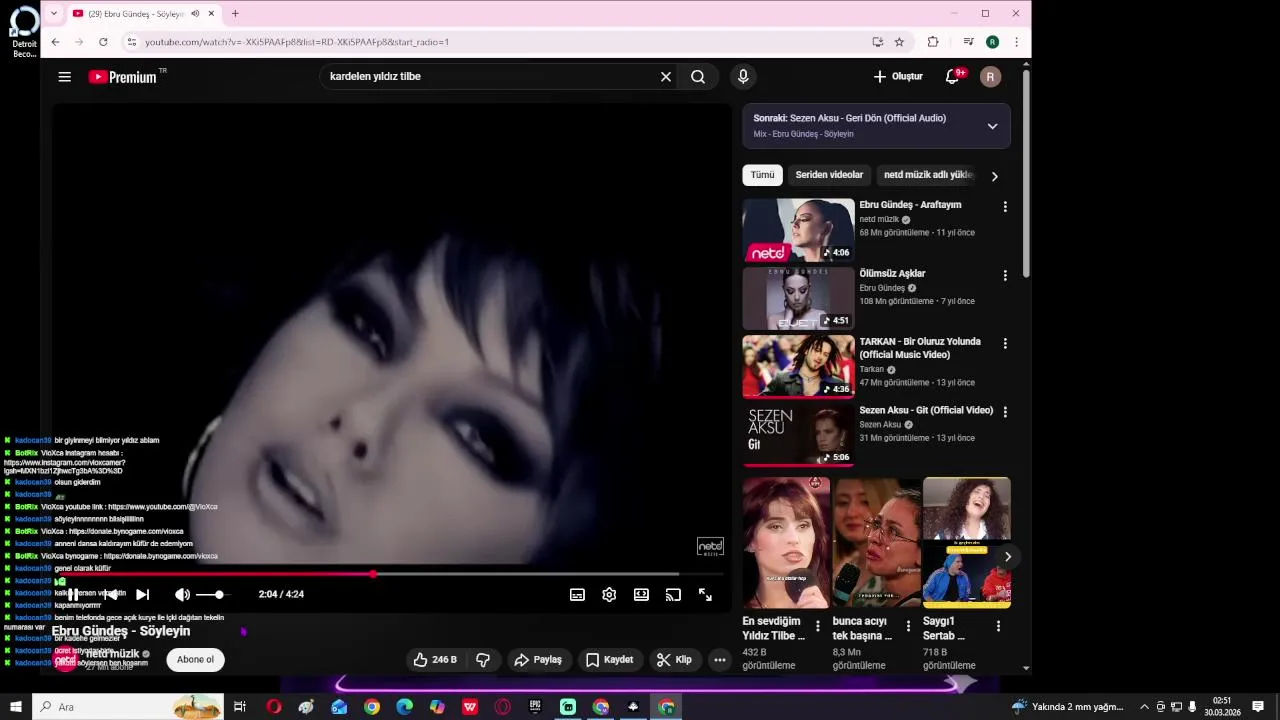Enter full screen mode in the player

click(x=705, y=594)
